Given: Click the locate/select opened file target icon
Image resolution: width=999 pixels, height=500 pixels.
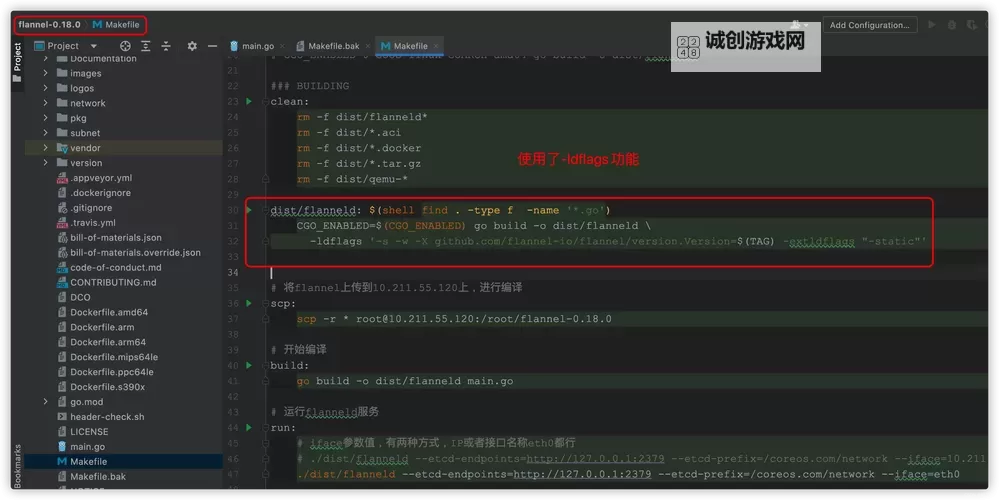Looking at the screenshot, I should [125, 46].
